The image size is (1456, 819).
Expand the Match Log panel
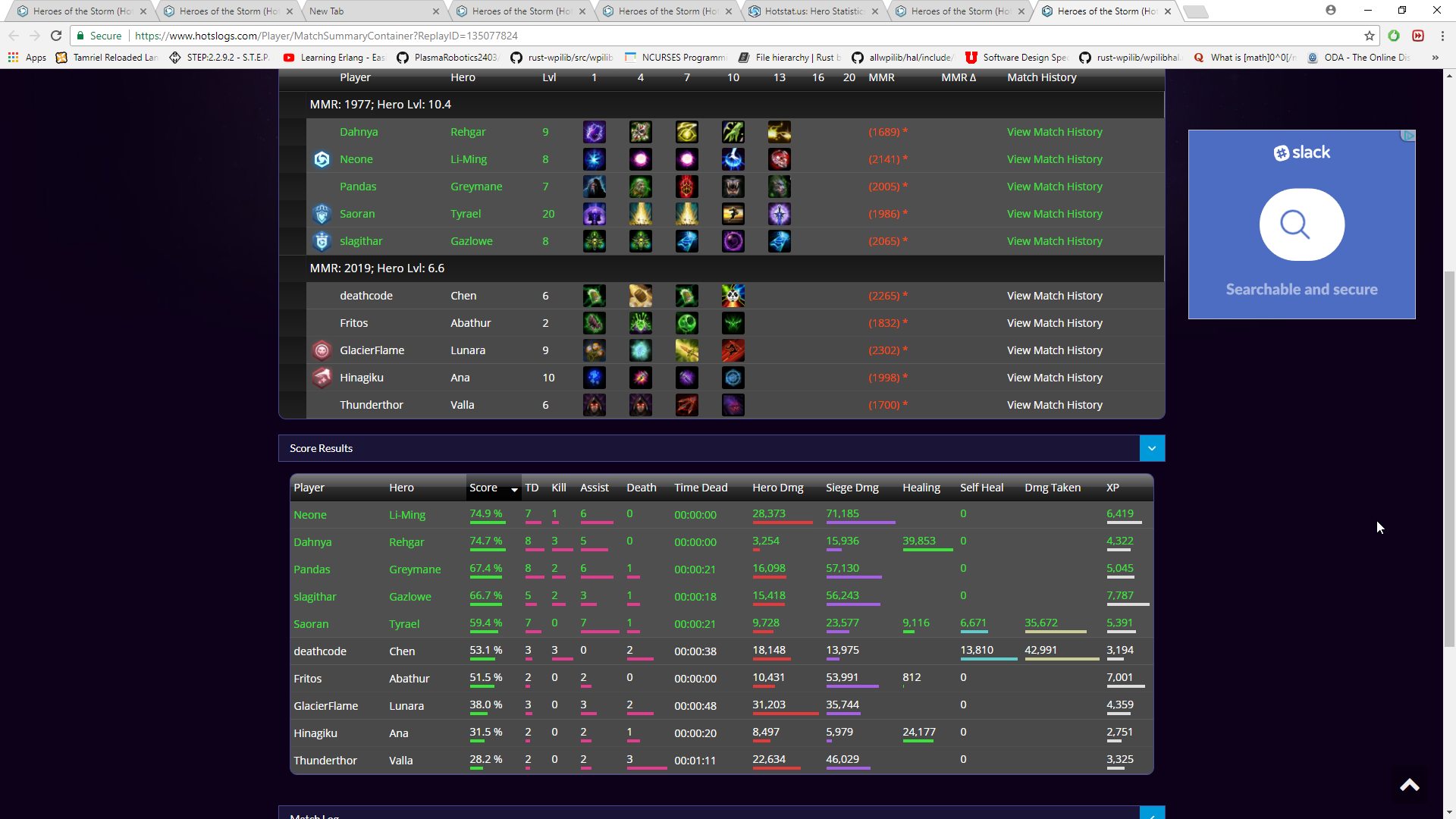[1152, 813]
